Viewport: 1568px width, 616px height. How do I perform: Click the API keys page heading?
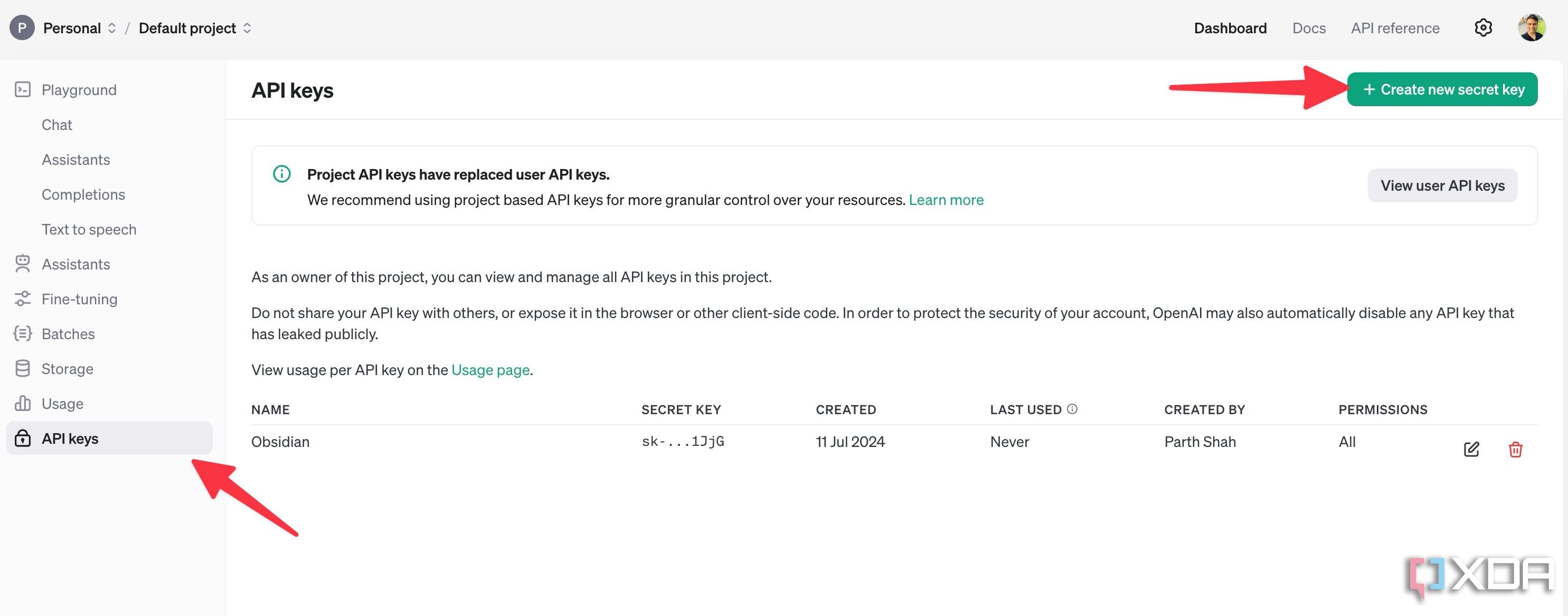tap(292, 90)
